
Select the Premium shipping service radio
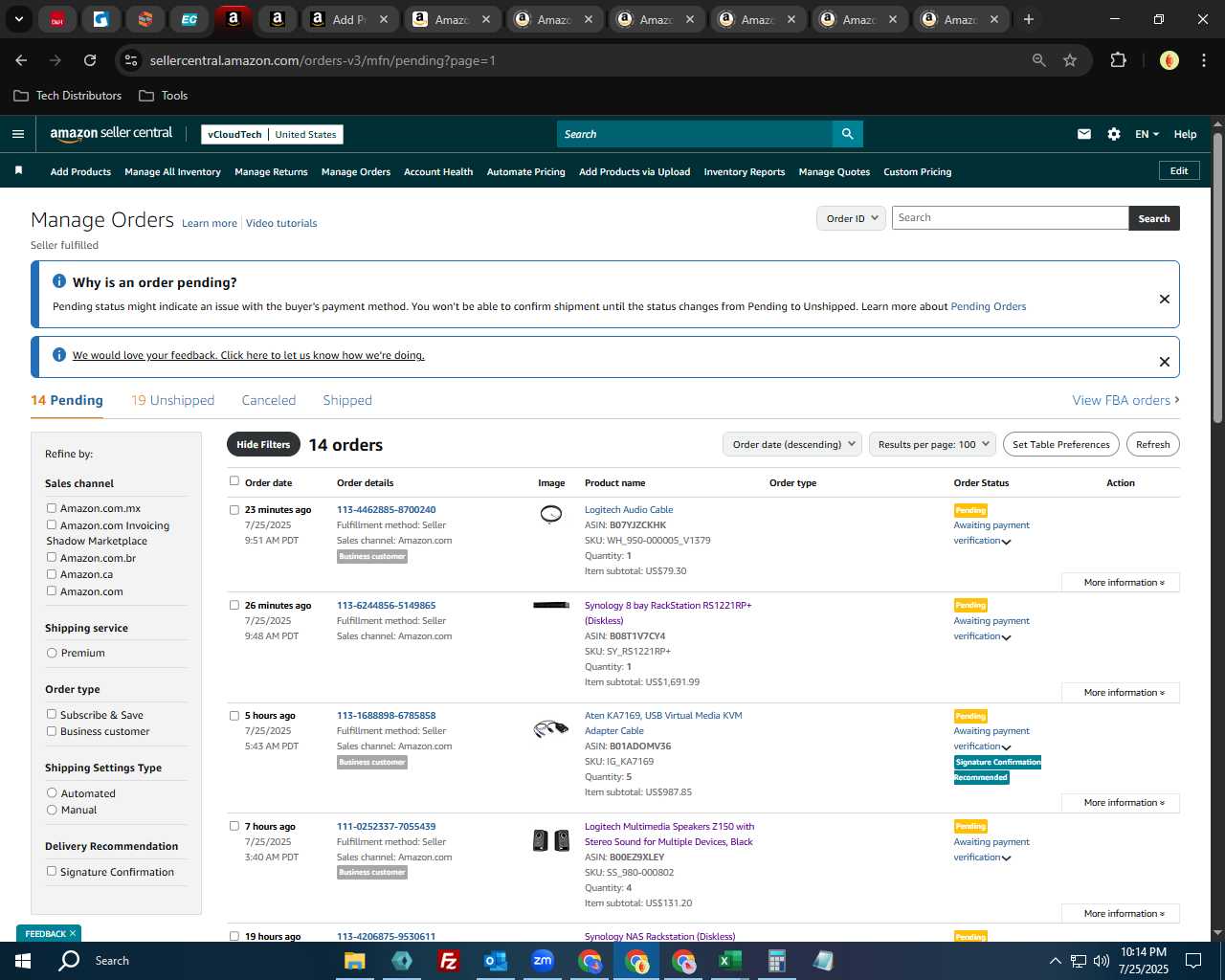tap(52, 653)
